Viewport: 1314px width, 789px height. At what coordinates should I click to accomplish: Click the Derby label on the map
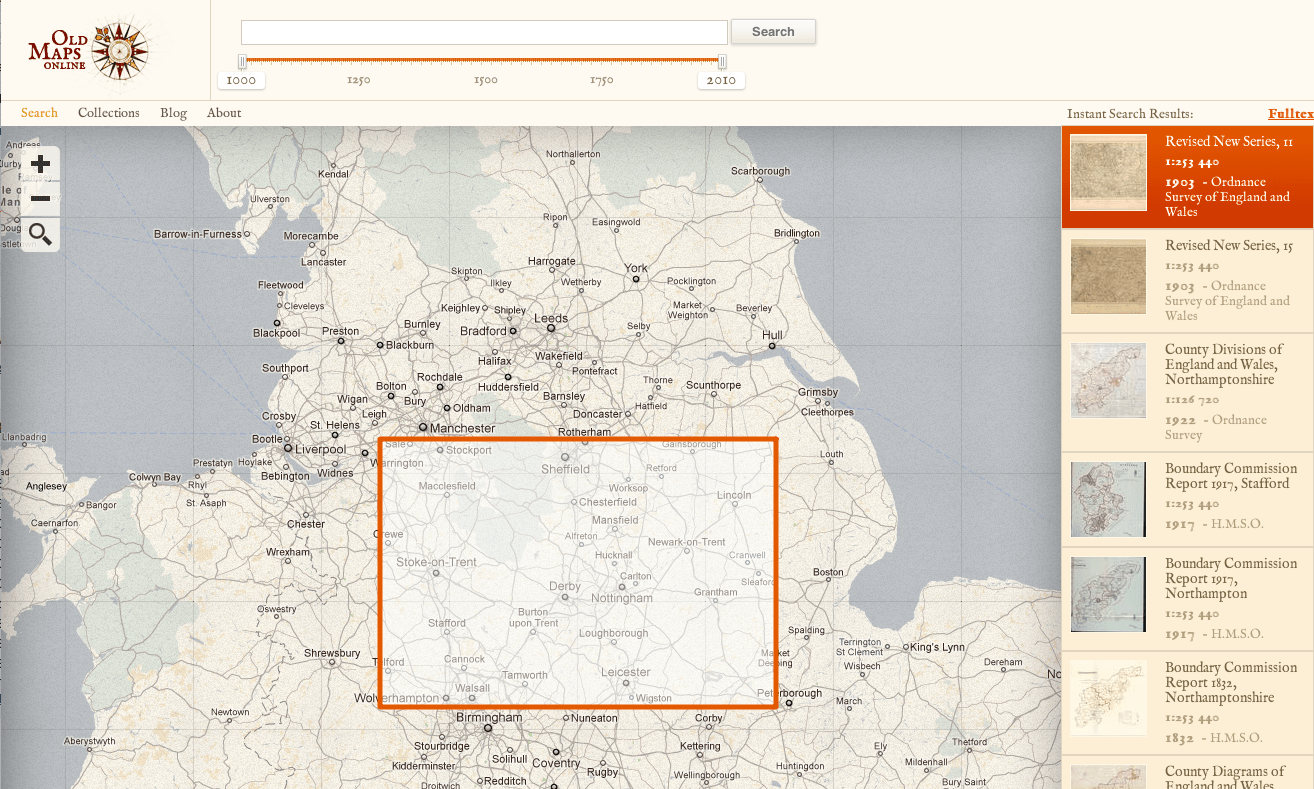(565, 586)
